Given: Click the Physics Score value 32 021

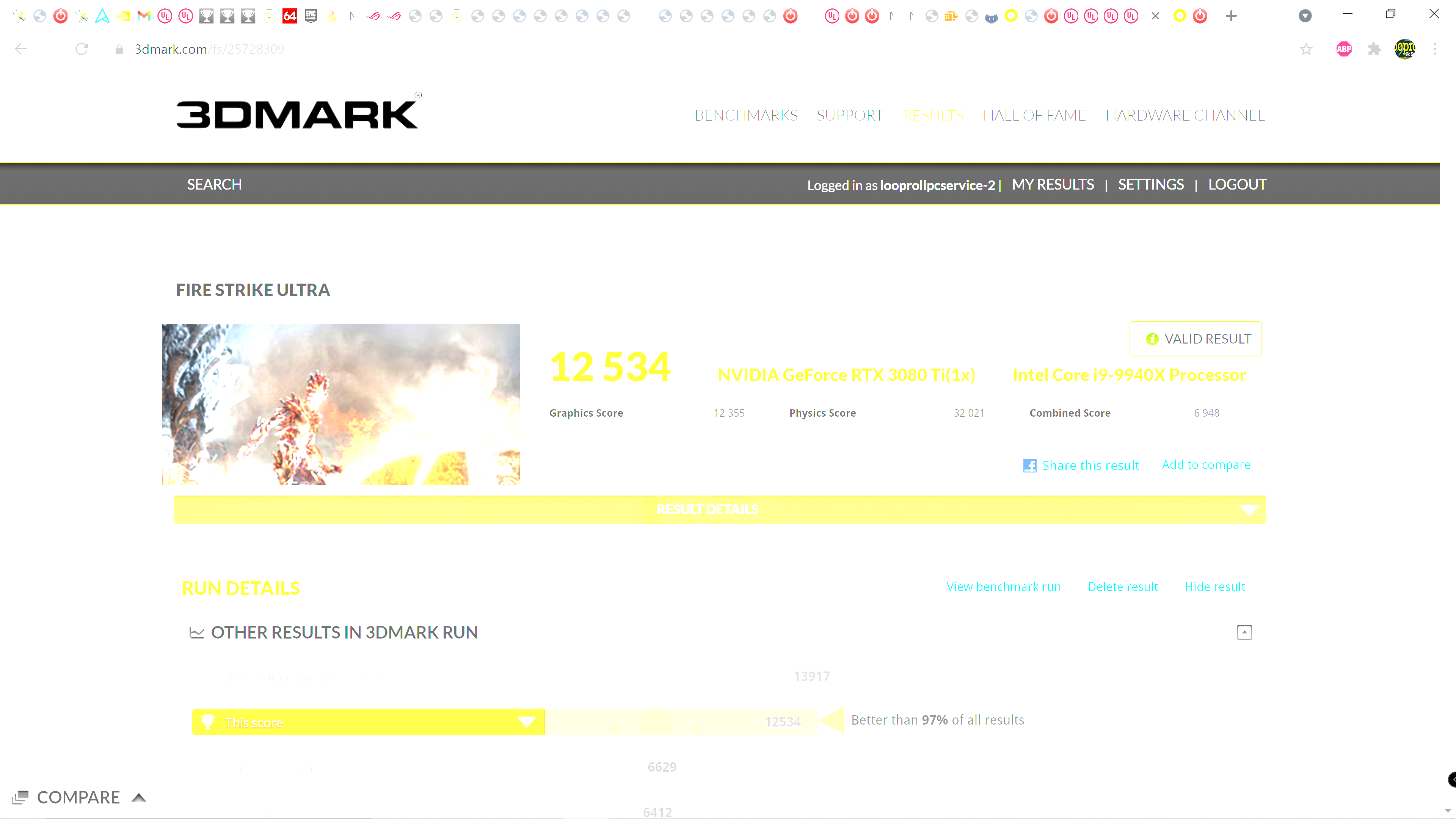Looking at the screenshot, I should (969, 413).
